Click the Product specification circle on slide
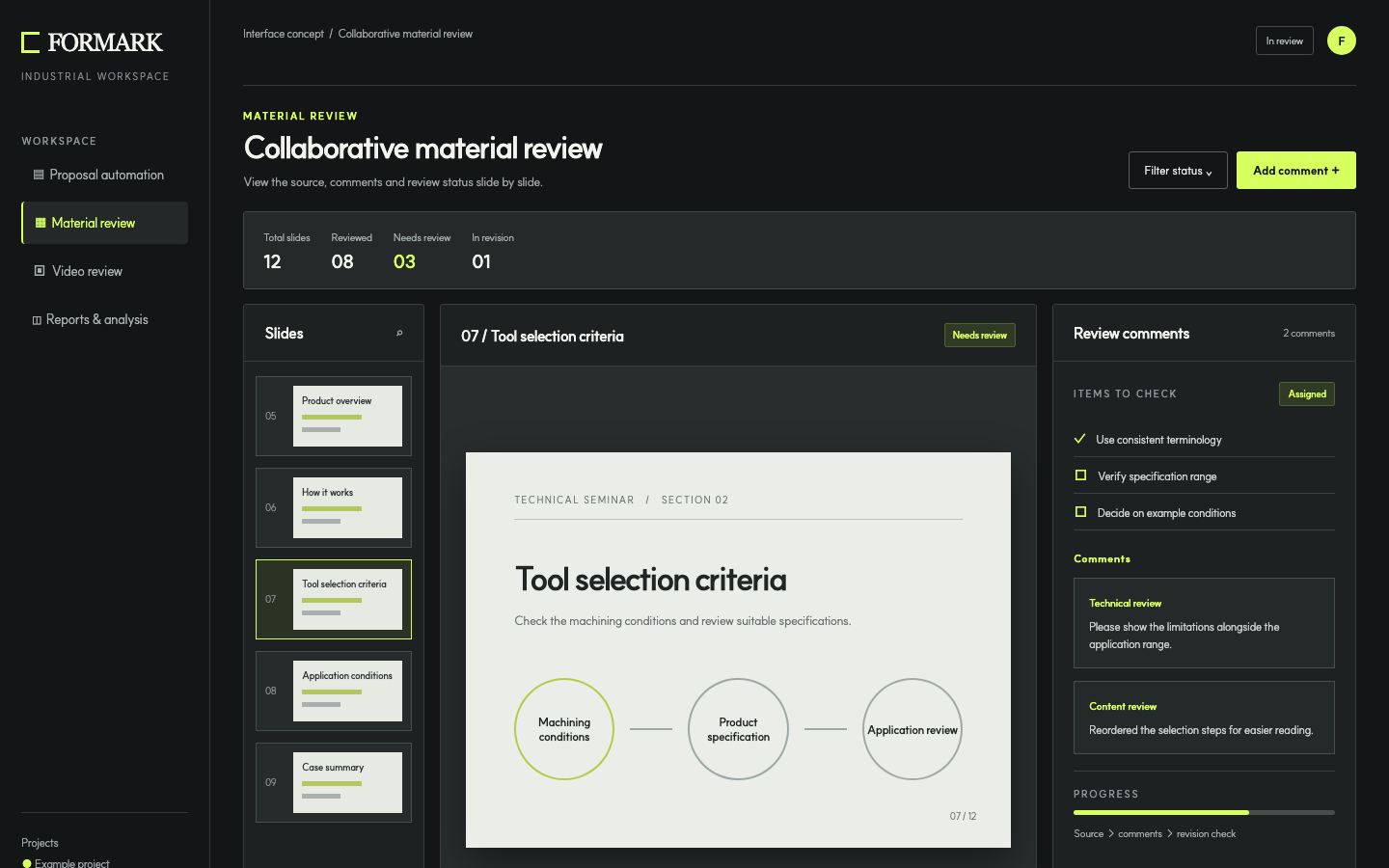 tap(738, 729)
